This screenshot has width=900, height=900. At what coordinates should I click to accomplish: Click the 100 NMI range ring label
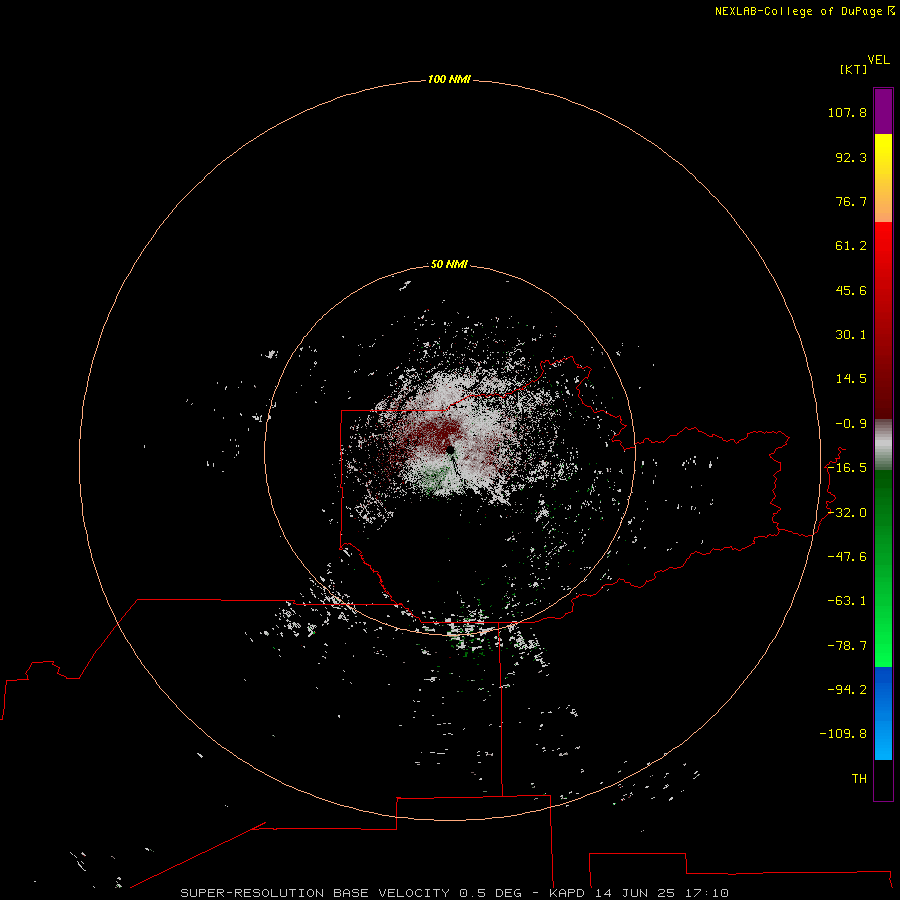[449, 79]
